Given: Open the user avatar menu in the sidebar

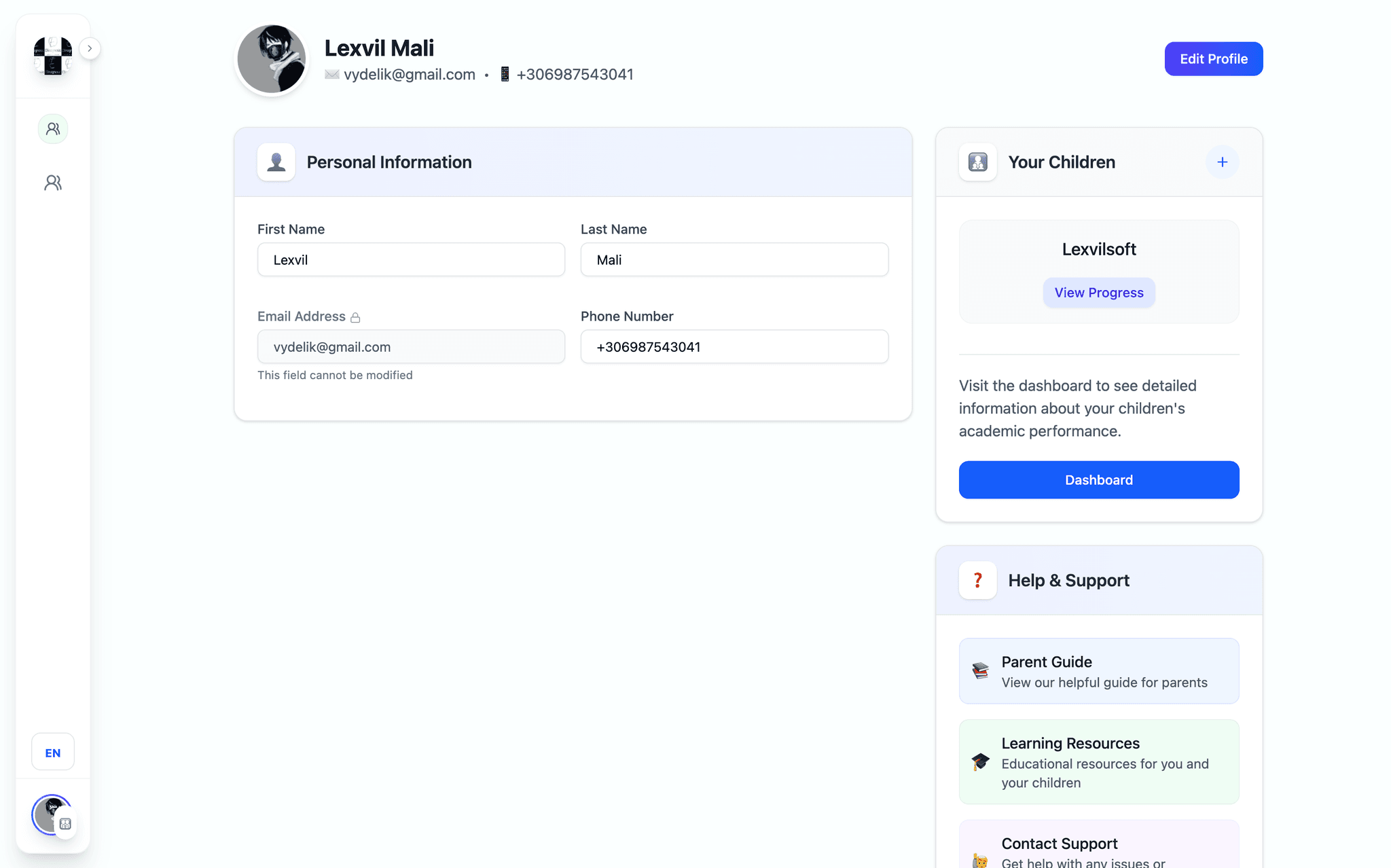Looking at the screenshot, I should (52, 815).
